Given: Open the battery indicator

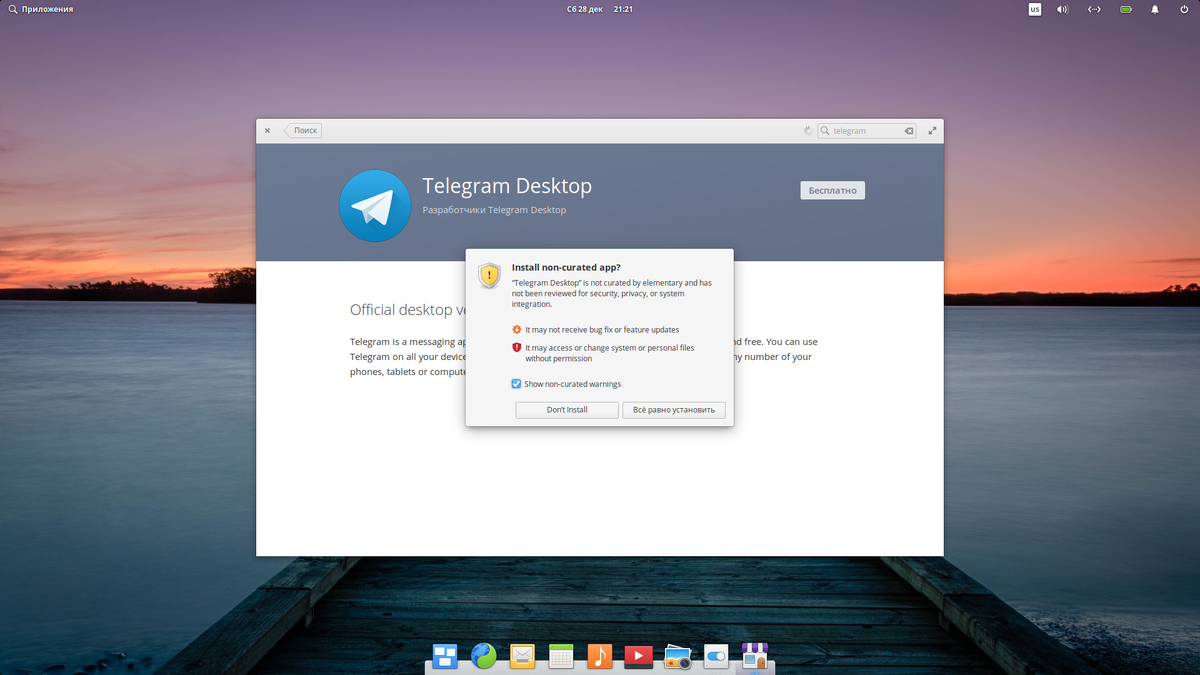Looking at the screenshot, I should click(1126, 9).
